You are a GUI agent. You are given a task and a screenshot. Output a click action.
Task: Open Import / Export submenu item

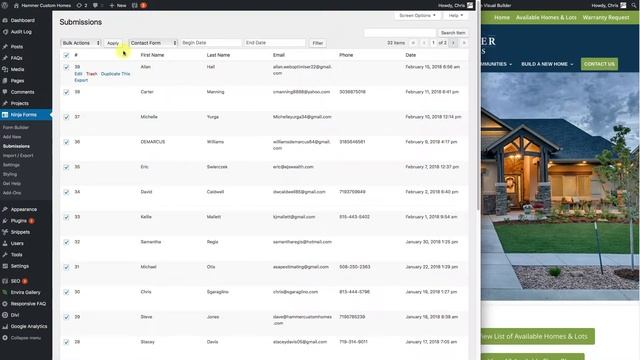tap(18, 156)
